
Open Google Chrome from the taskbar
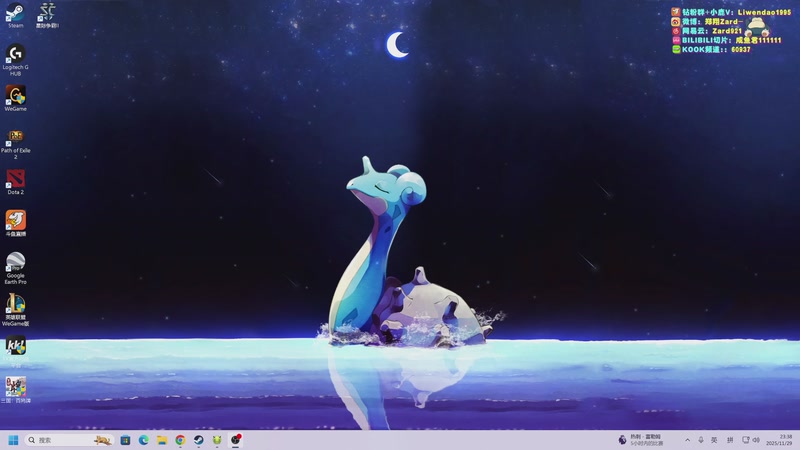coord(180,440)
